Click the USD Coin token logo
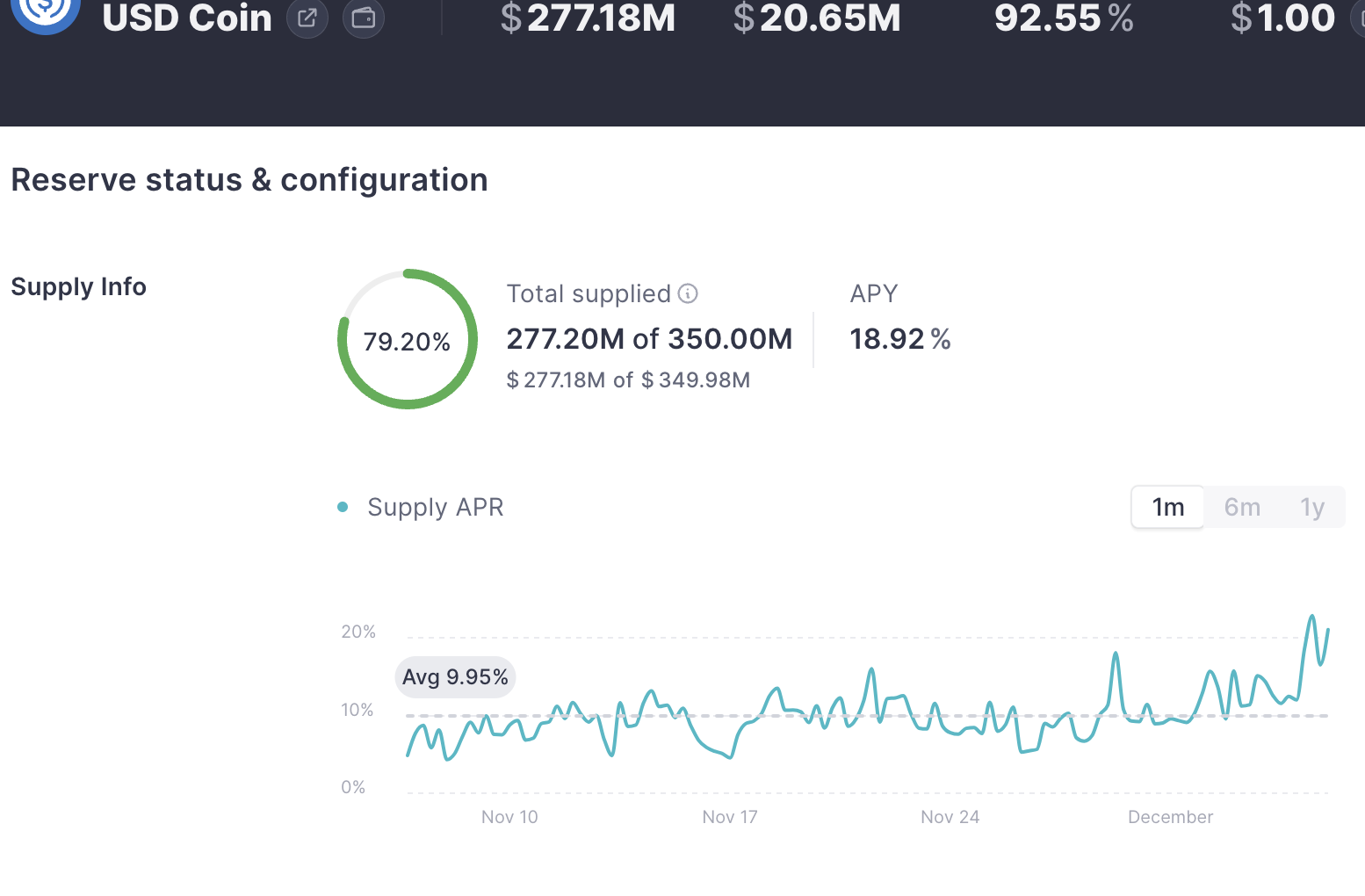Viewport: 1365px width, 896px height. (46, 13)
